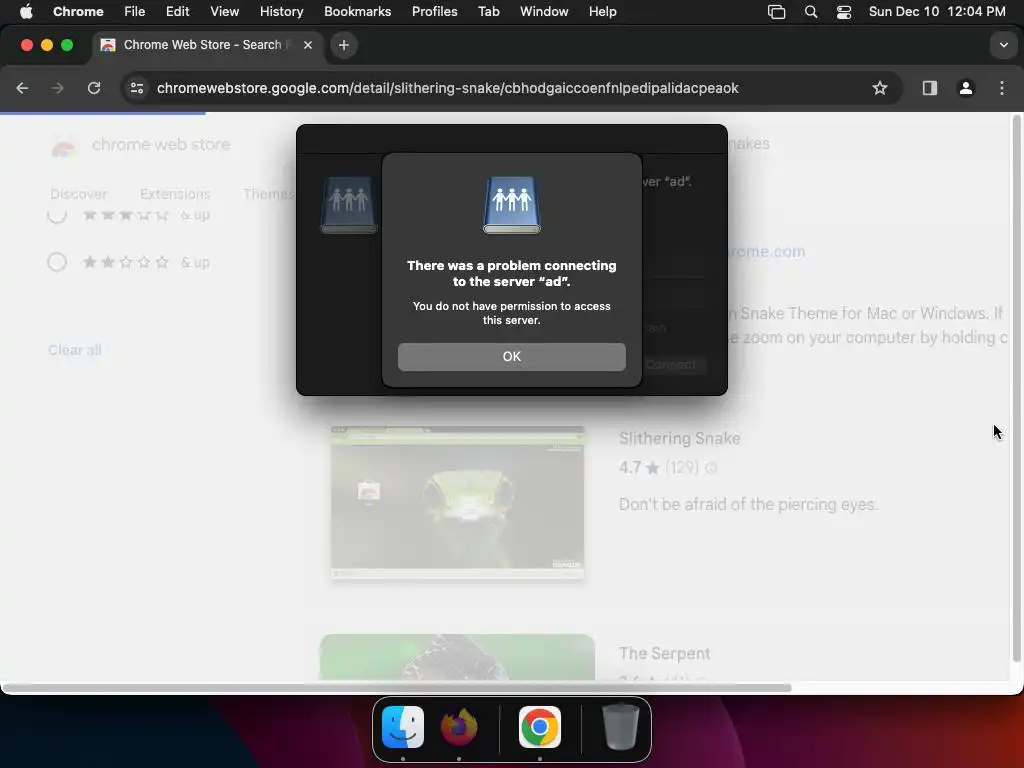Click the vertical page scrollbar
1024x768 pixels.
click(x=1016, y=389)
